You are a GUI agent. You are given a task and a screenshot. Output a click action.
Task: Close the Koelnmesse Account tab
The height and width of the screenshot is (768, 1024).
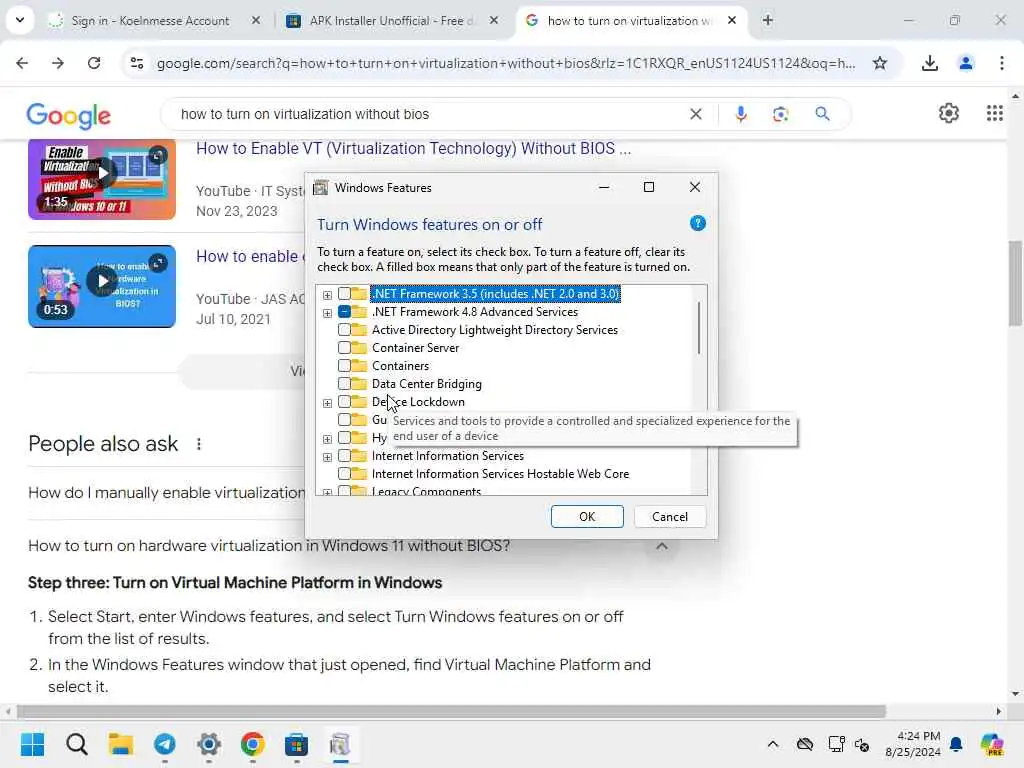(x=256, y=20)
